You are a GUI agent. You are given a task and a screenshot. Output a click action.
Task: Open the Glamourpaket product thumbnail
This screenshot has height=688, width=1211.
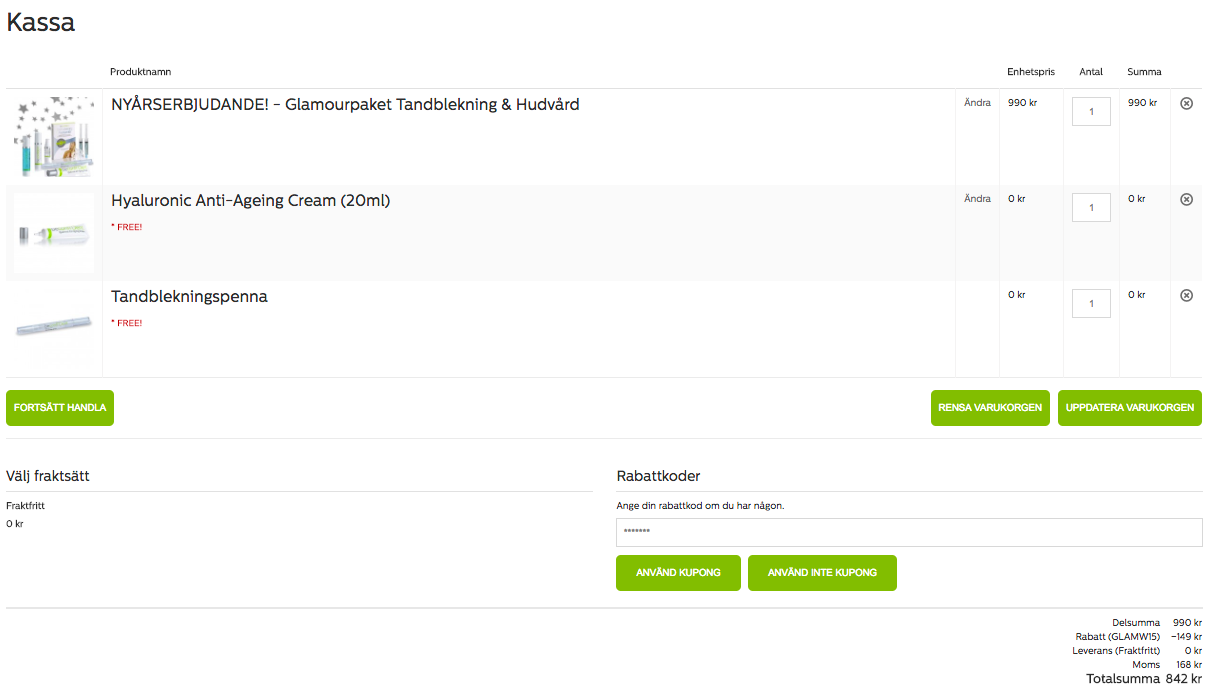coord(55,137)
